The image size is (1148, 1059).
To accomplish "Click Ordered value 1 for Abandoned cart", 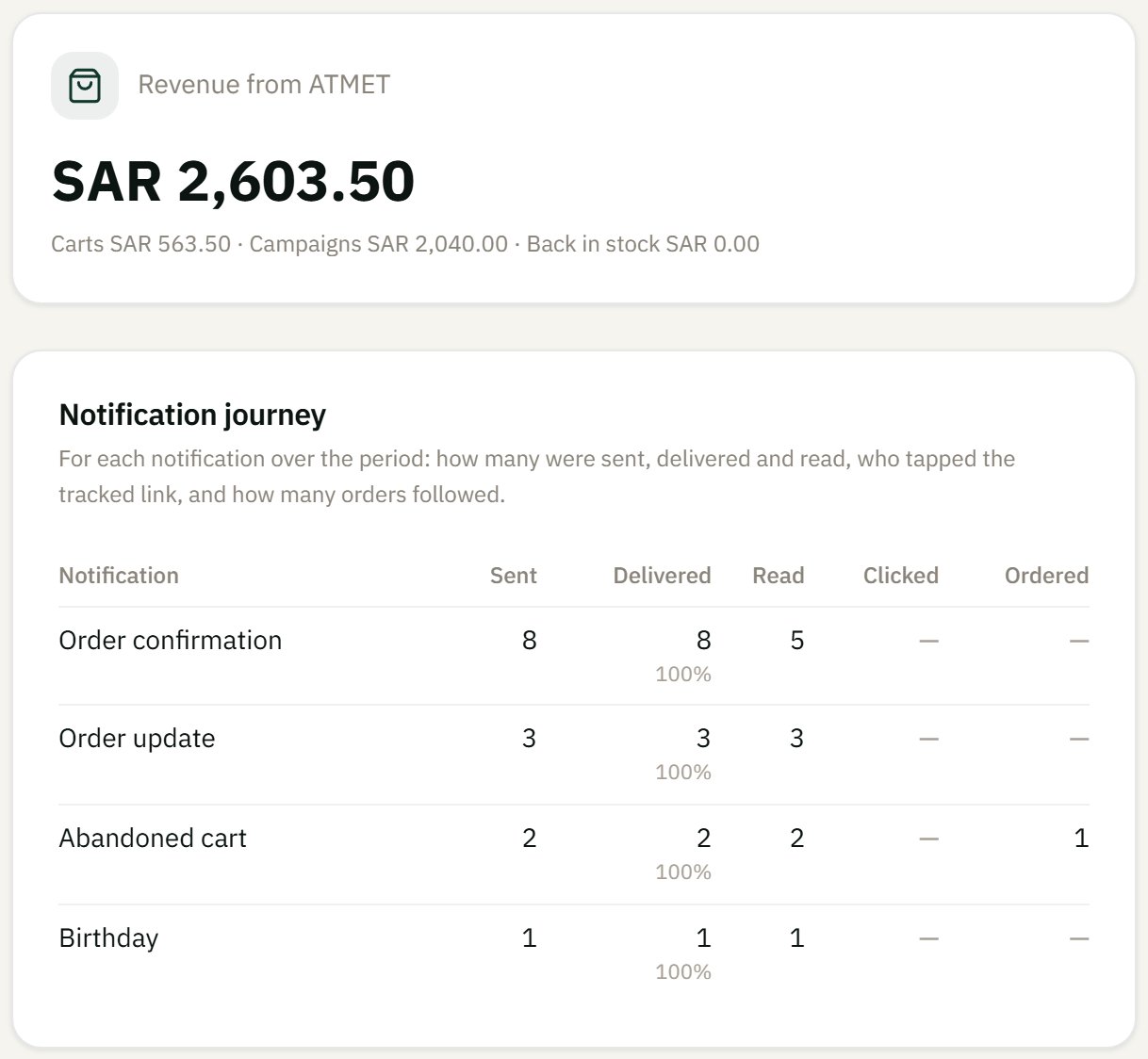I will point(1082,839).
